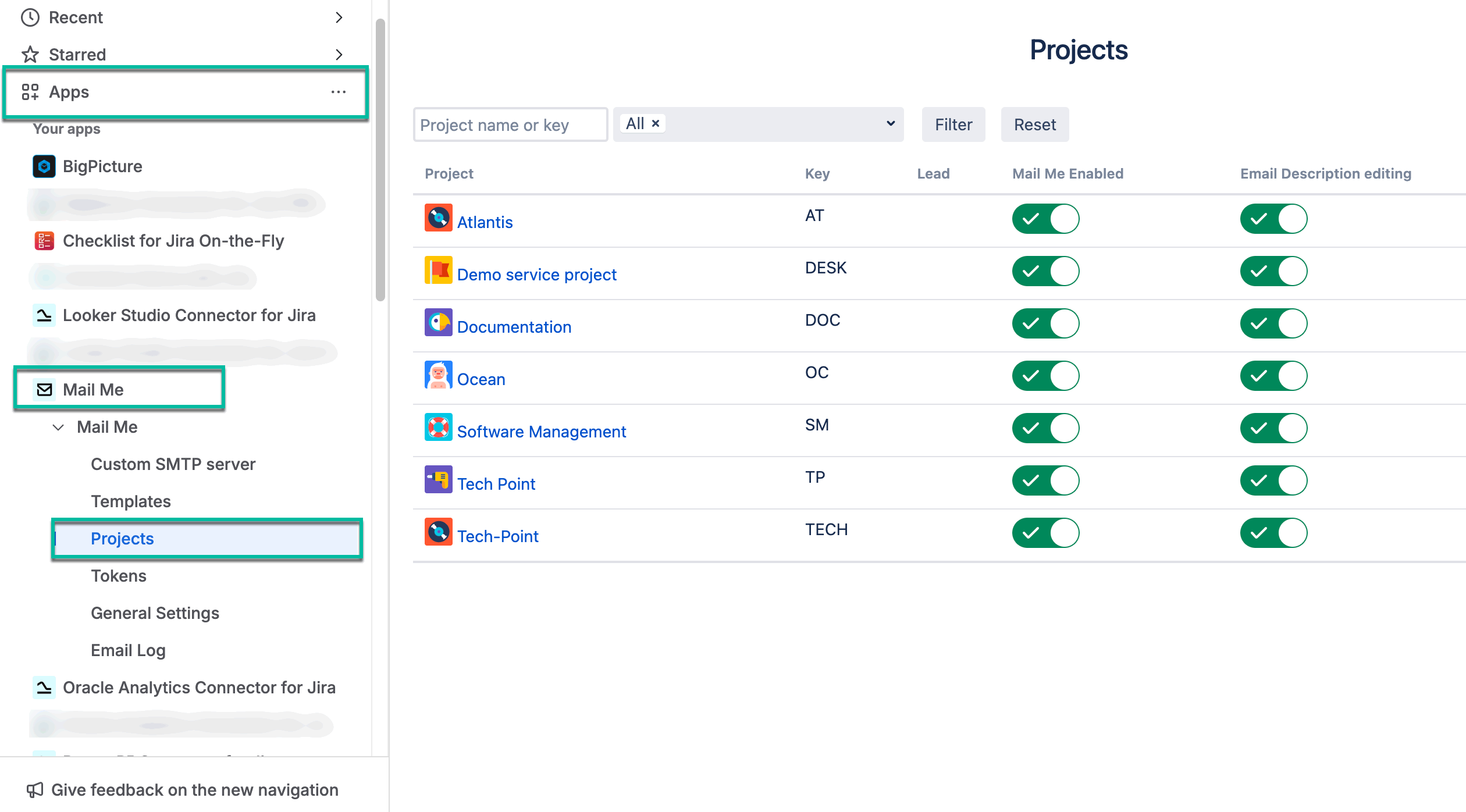Click Checklist for Jira On-the-Fly icon

tap(44, 241)
